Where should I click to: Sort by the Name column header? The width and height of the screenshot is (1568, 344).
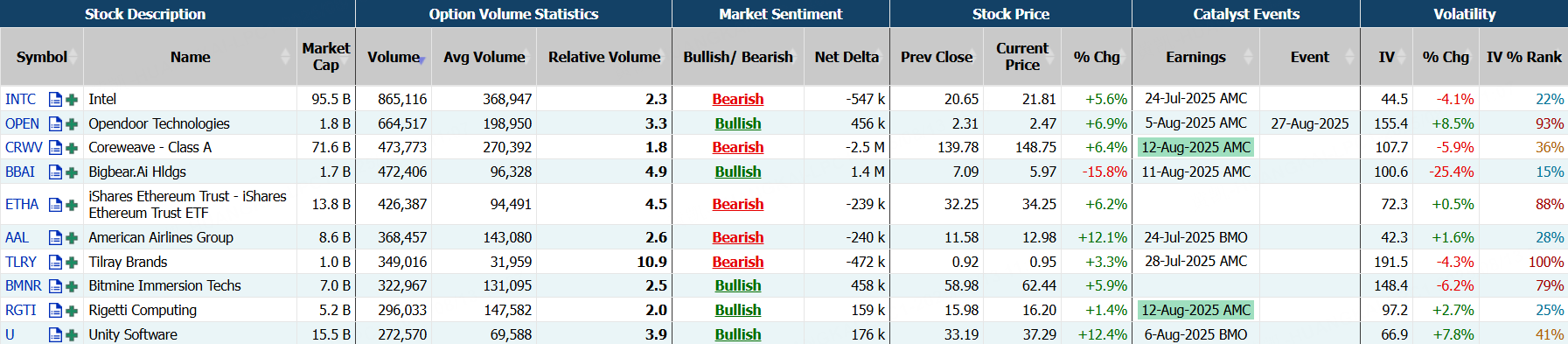(x=191, y=57)
